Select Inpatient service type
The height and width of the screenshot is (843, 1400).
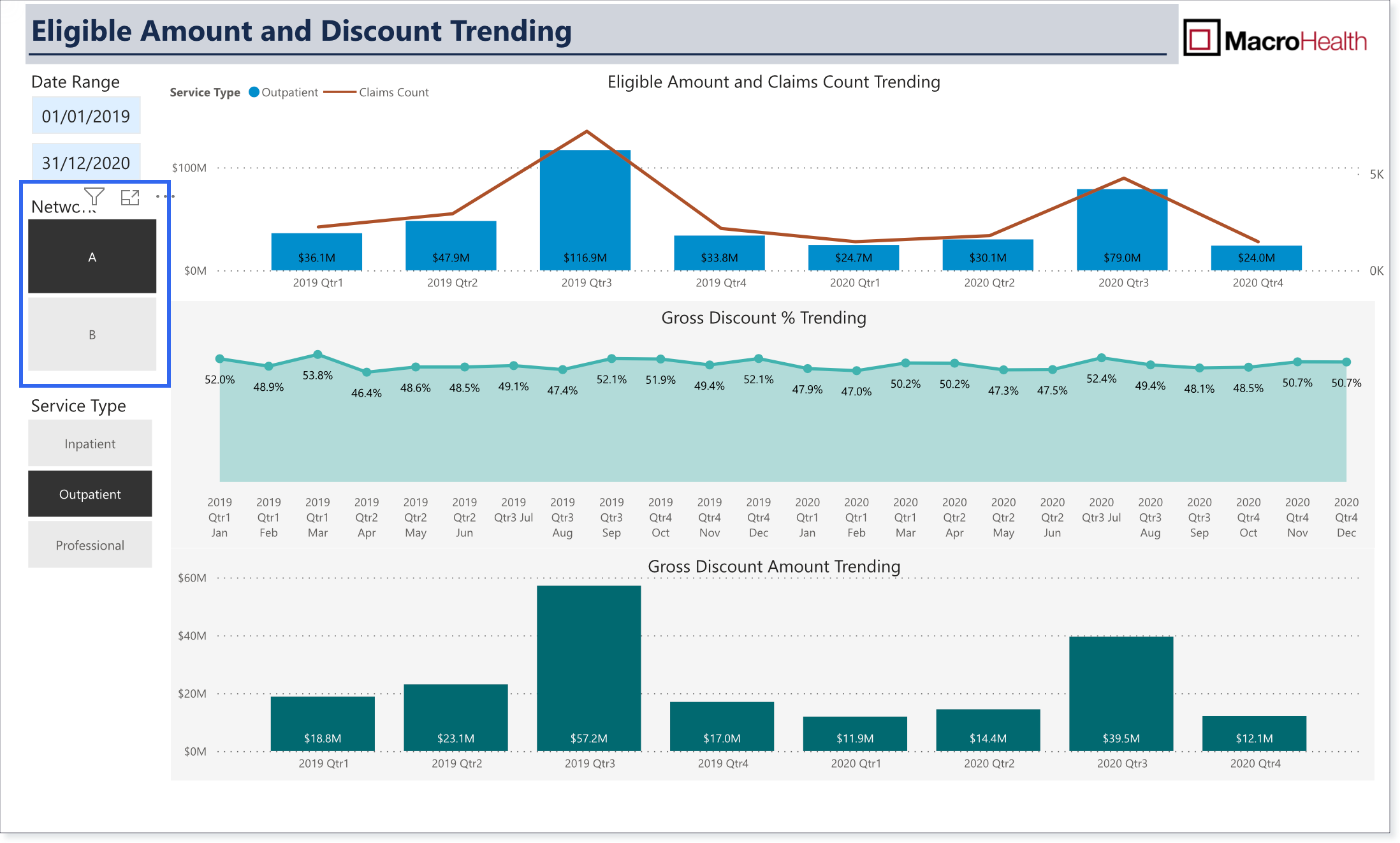90,443
